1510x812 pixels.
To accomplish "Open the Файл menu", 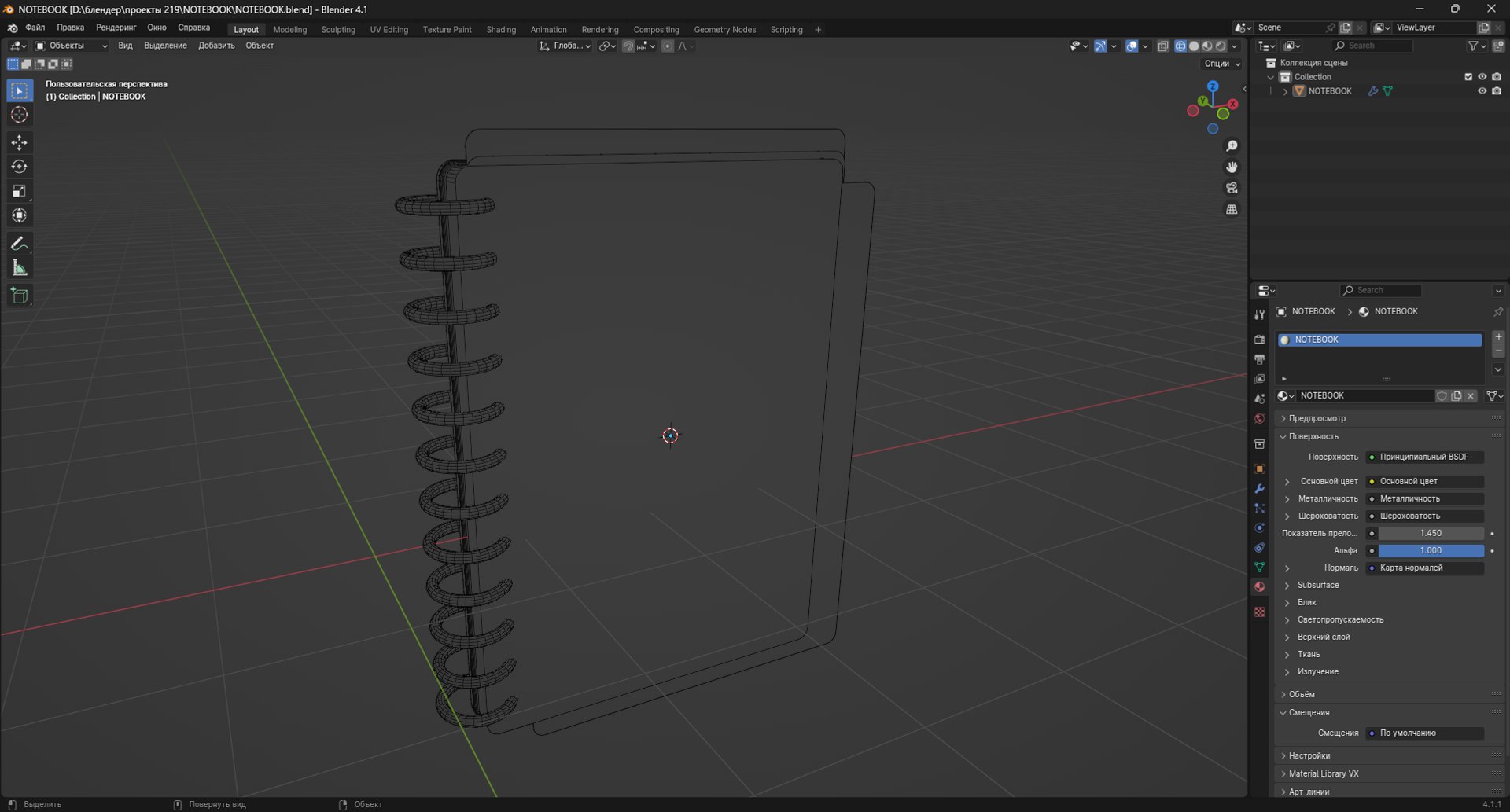I will [x=35, y=28].
